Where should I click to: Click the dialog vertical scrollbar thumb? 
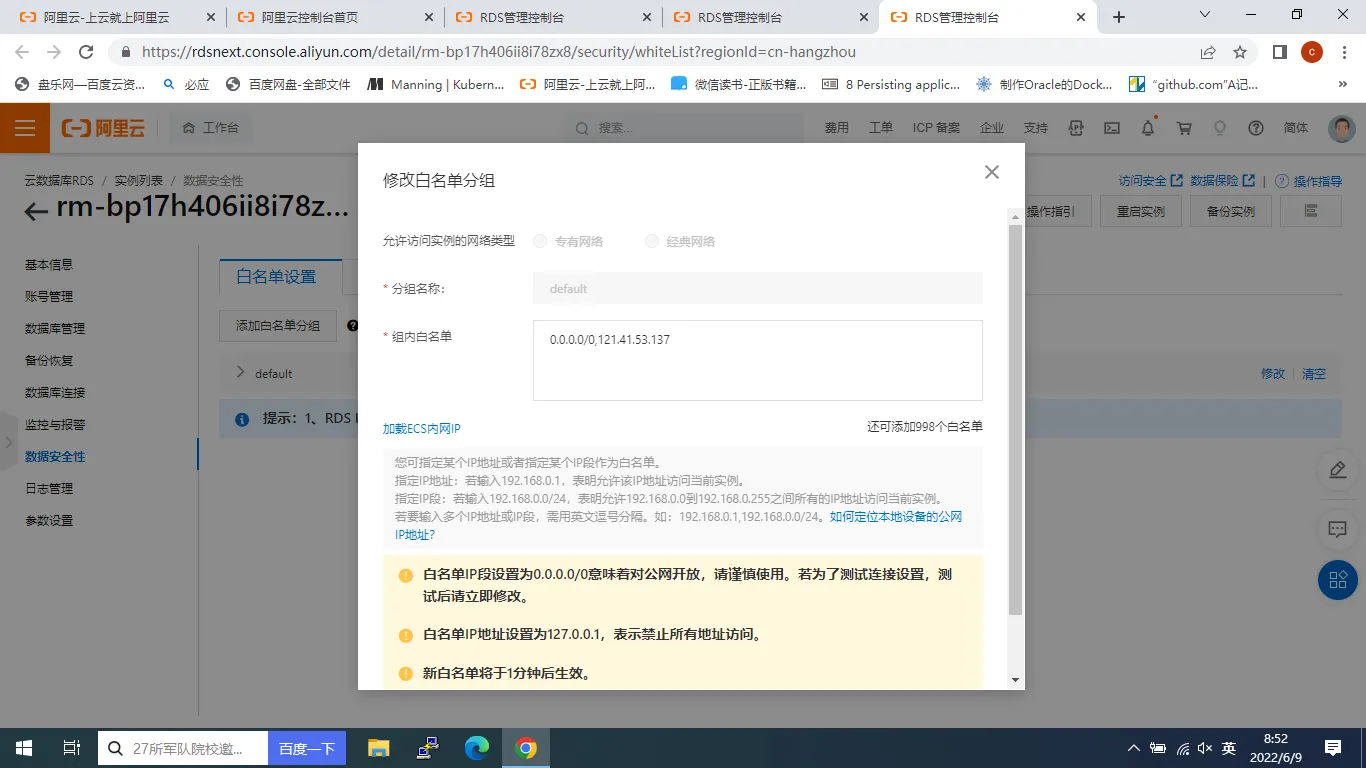point(1015,420)
